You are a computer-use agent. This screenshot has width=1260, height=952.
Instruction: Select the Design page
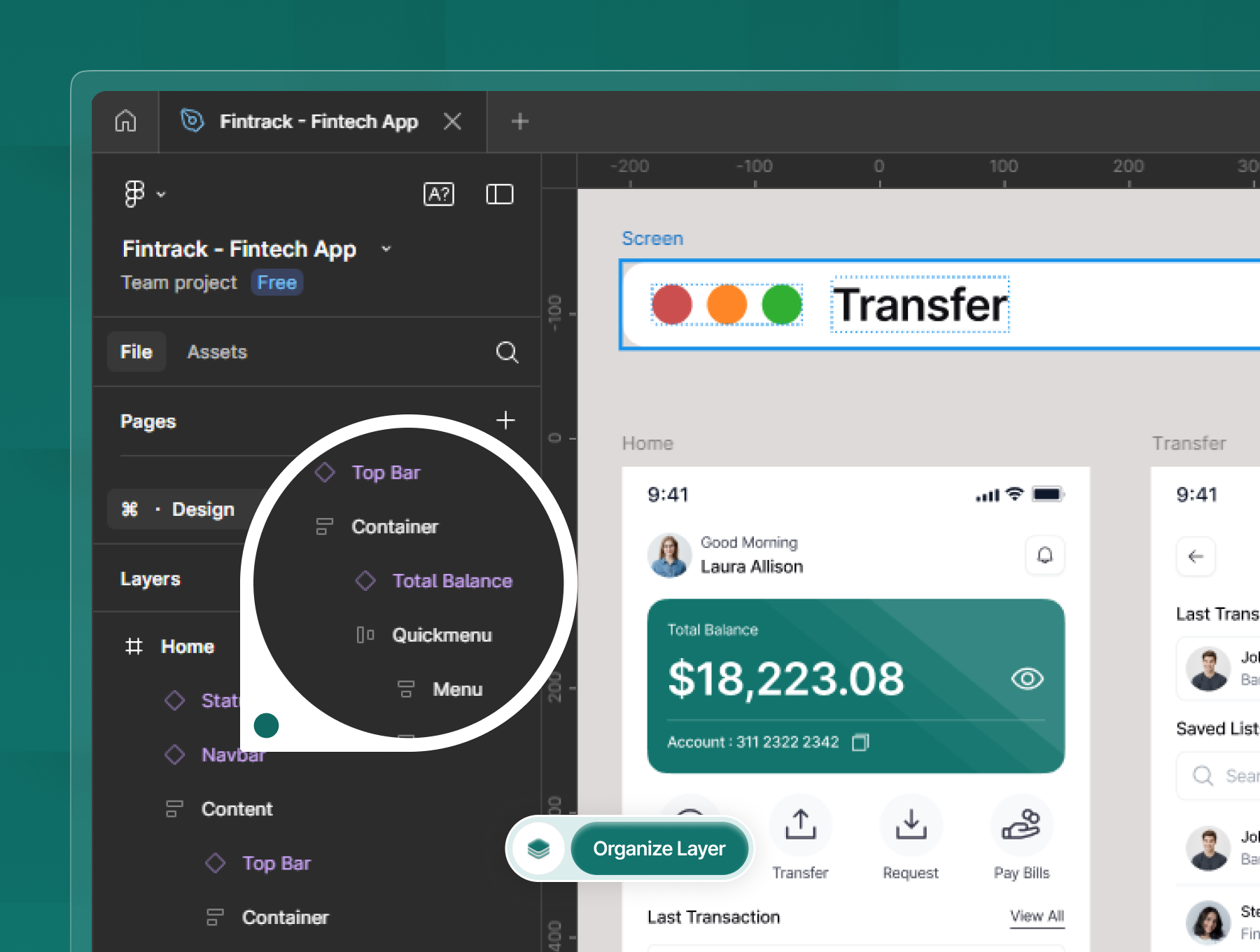(202, 510)
